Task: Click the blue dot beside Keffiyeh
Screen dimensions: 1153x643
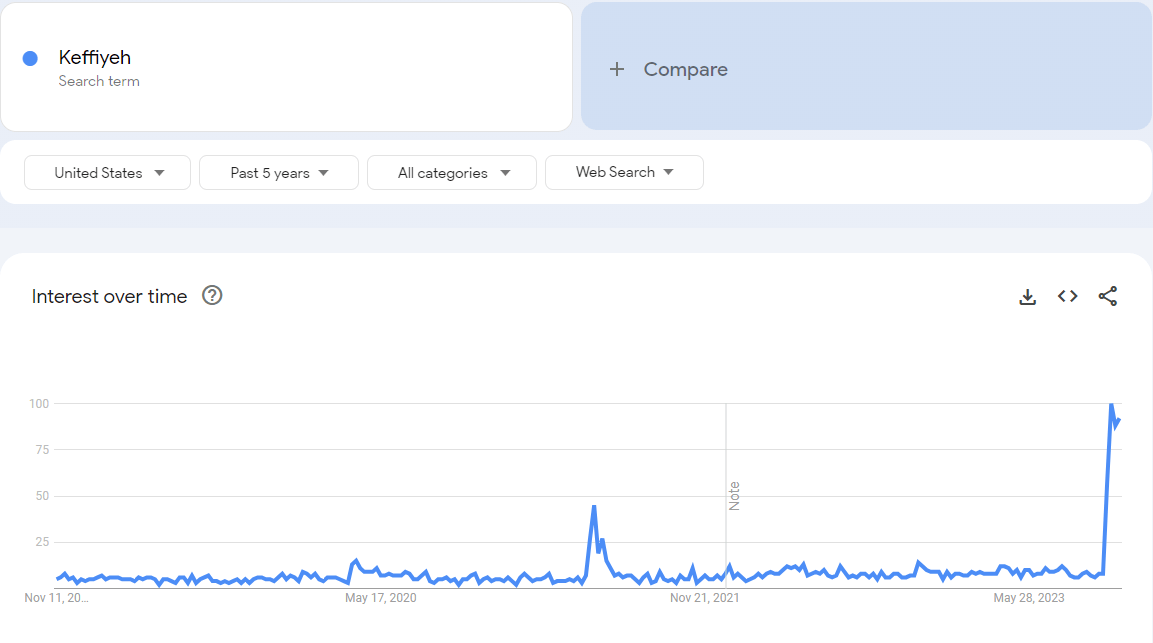Action: [30, 58]
